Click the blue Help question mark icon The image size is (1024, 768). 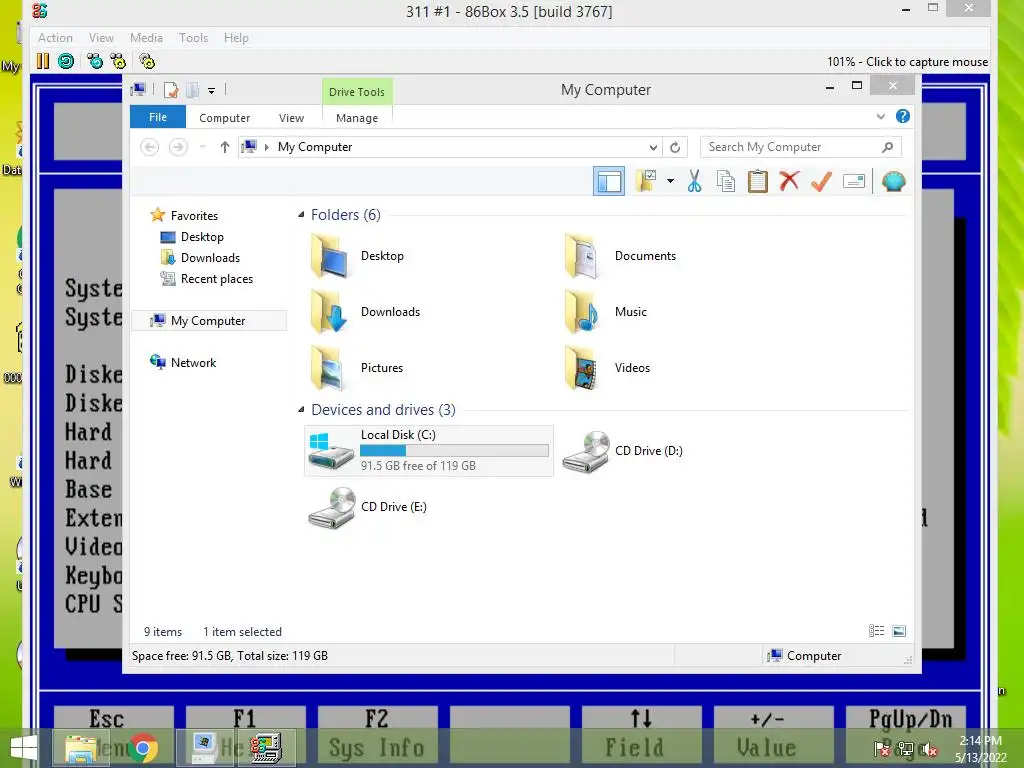click(x=903, y=116)
